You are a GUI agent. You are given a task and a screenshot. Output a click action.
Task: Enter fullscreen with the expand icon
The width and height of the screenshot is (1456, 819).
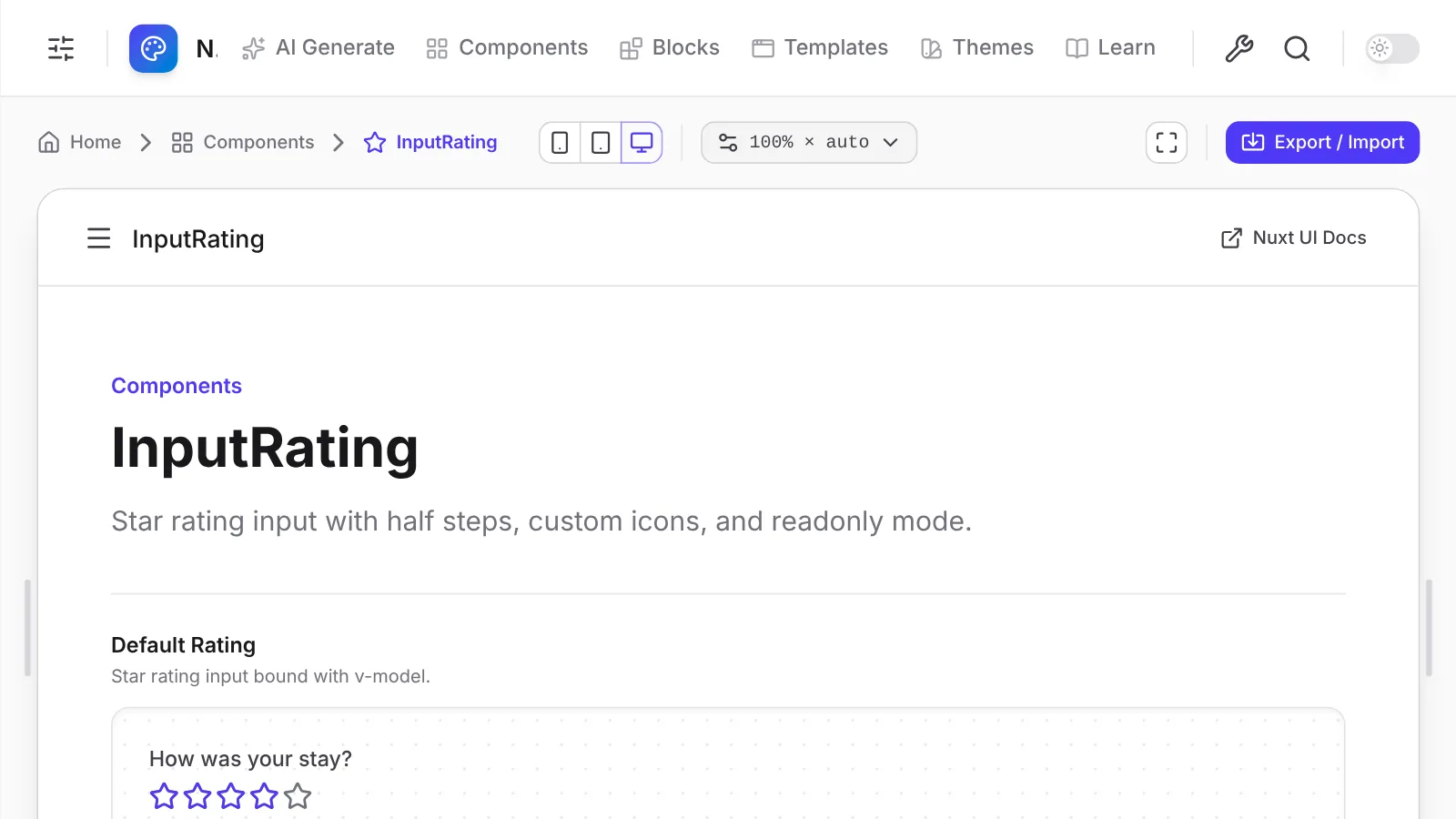pos(1167,143)
